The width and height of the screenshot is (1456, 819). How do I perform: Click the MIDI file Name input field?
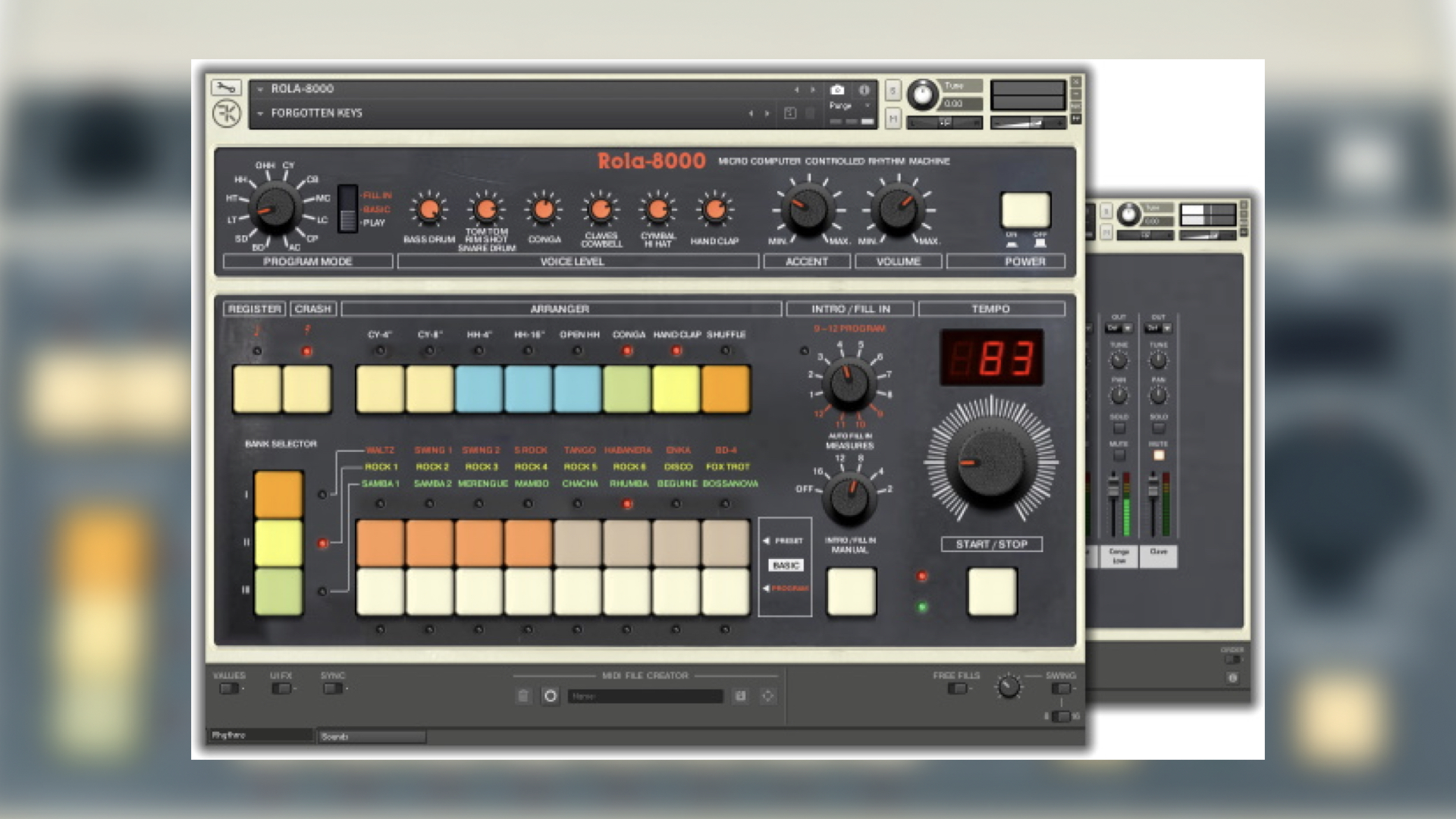(x=645, y=696)
